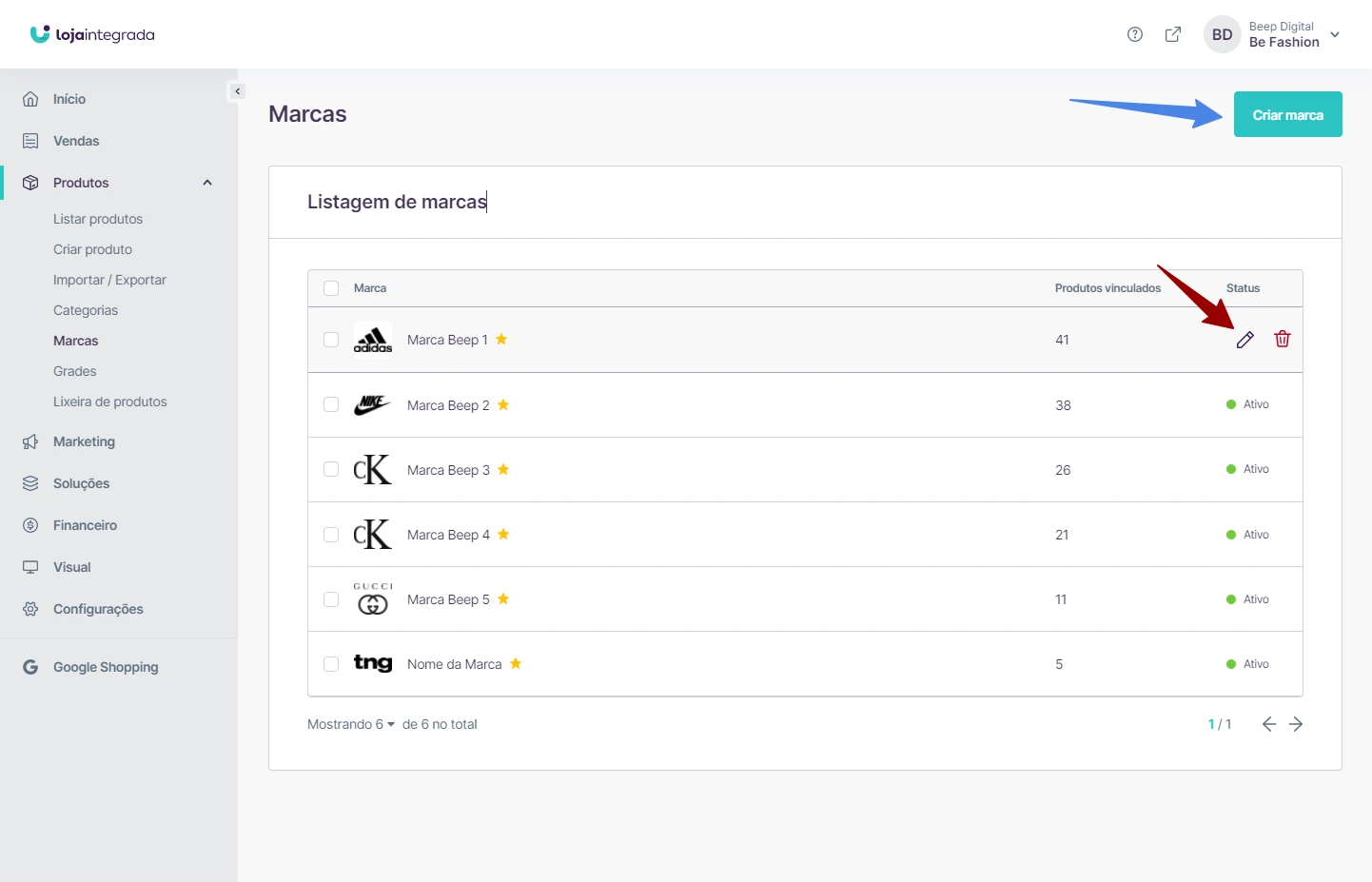Click the tng logo thumbnail
The width and height of the screenshot is (1372, 882).
click(x=373, y=663)
